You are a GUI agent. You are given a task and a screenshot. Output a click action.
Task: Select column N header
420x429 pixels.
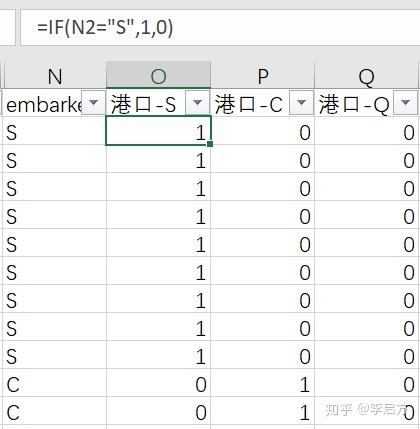pyautogui.click(x=54, y=76)
